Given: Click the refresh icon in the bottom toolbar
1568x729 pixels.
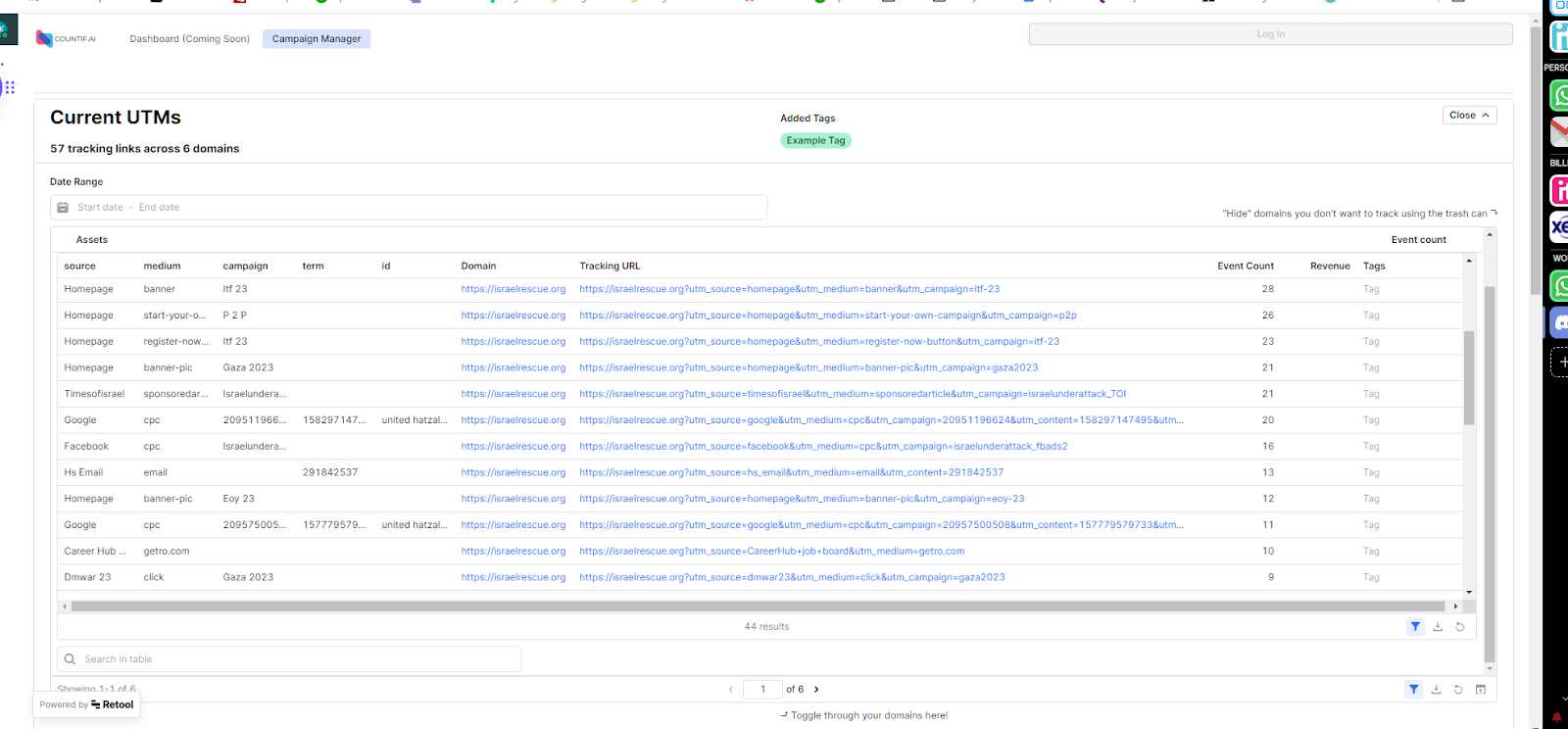Looking at the screenshot, I should click(x=1458, y=690).
